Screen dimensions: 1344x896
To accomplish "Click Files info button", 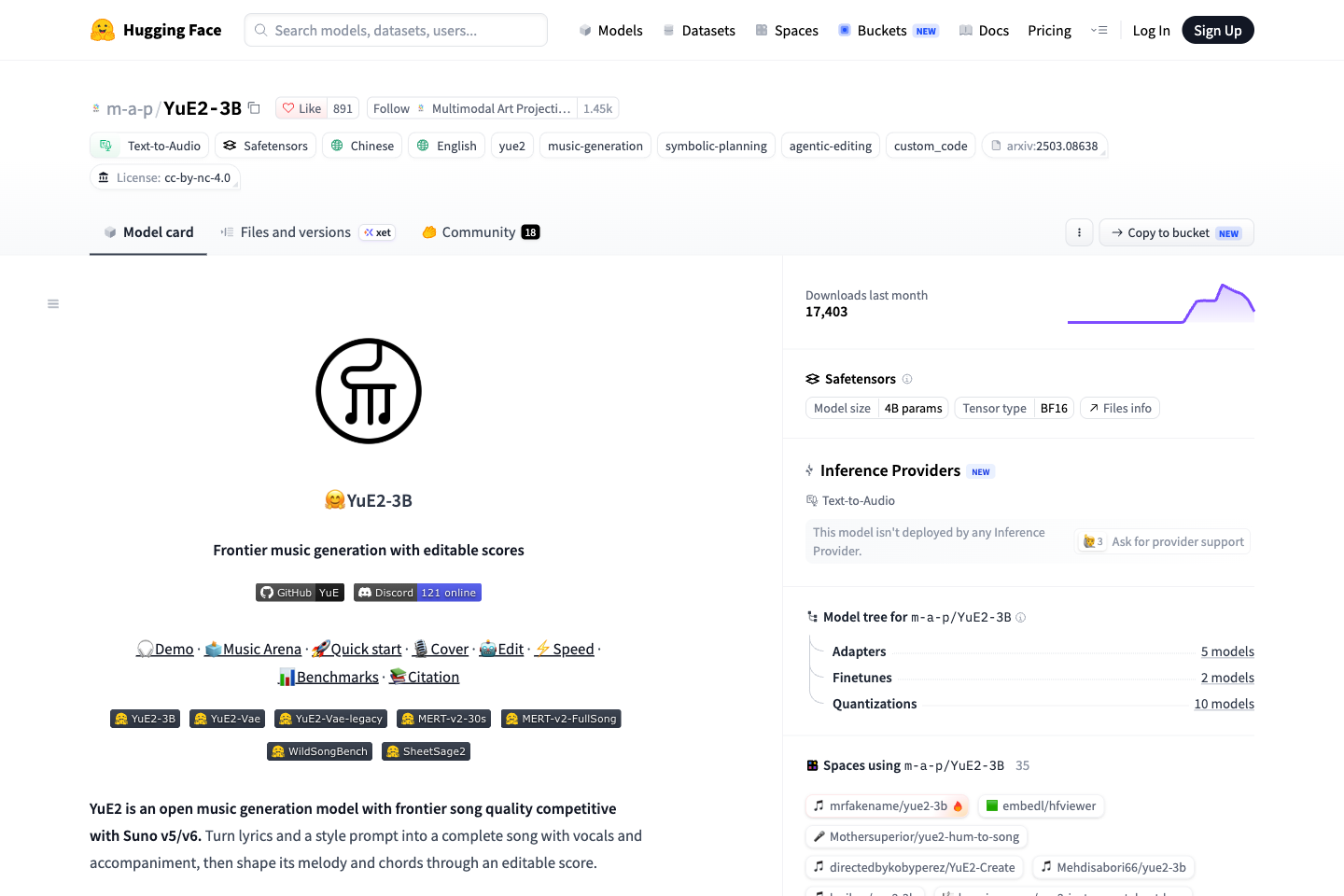I will point(1120,408).
